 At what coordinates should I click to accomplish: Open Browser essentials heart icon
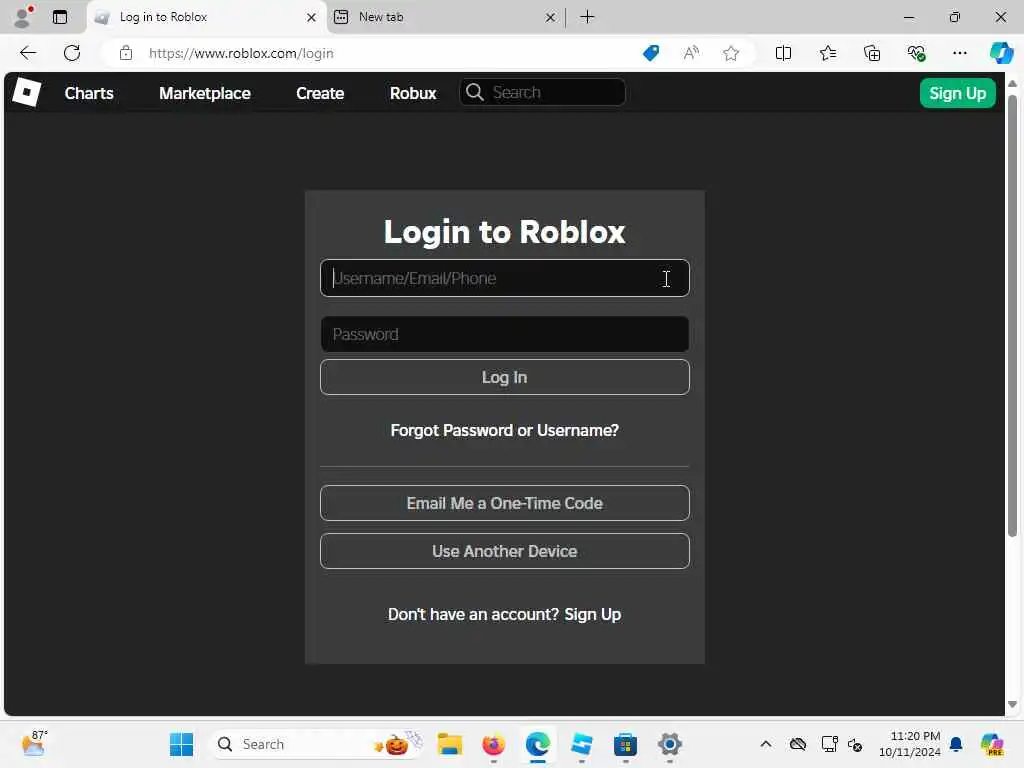point(916,53)
